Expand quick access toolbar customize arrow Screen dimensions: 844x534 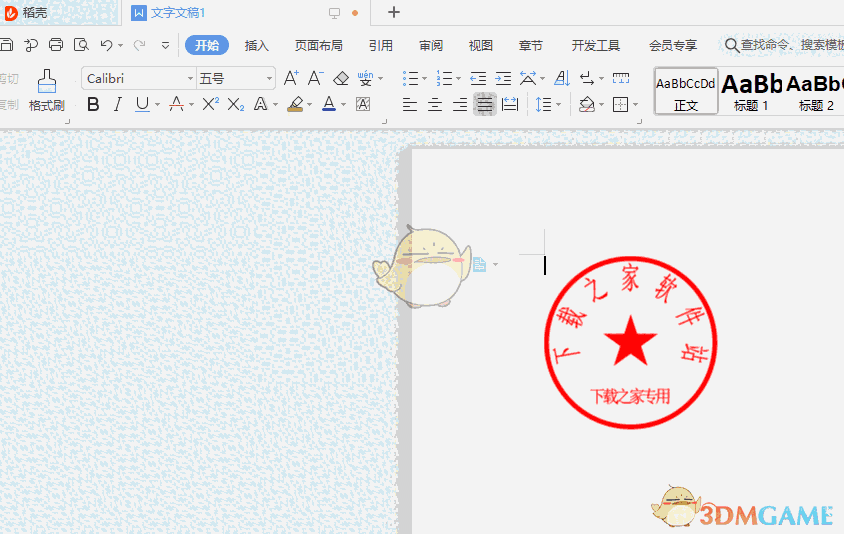coord(166,45)
